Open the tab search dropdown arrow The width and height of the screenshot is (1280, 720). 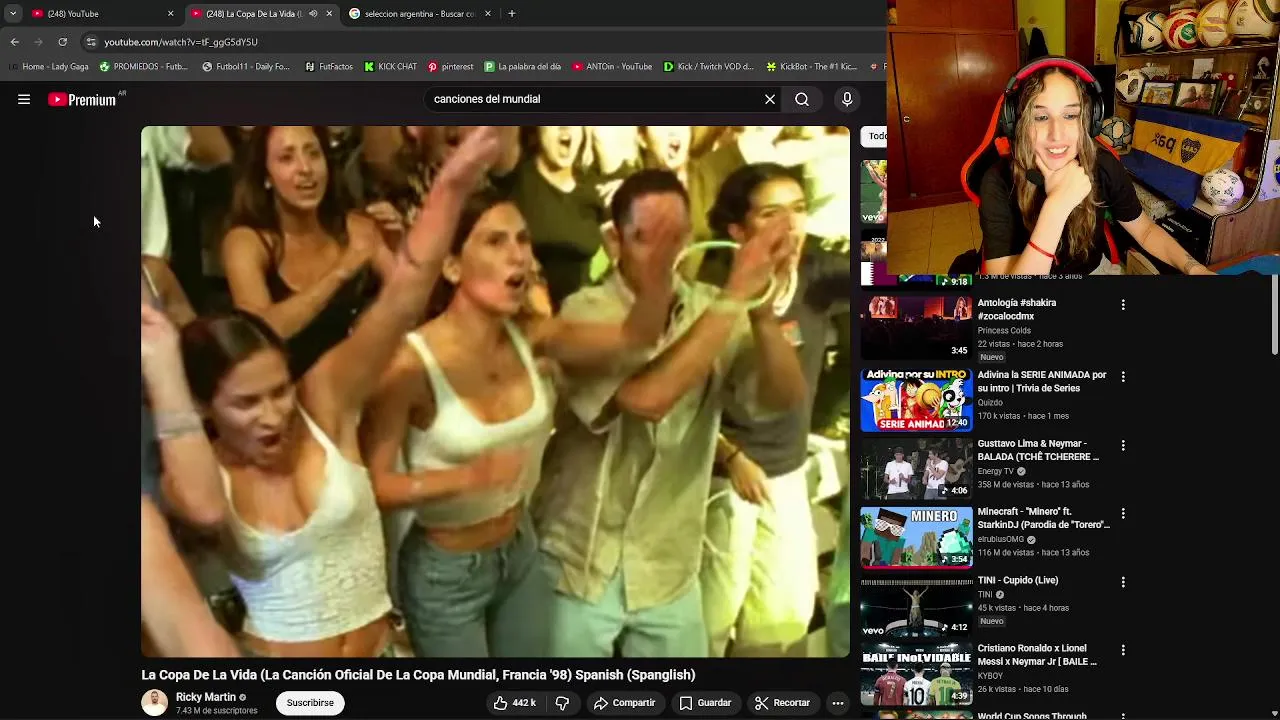coord(13,14)
